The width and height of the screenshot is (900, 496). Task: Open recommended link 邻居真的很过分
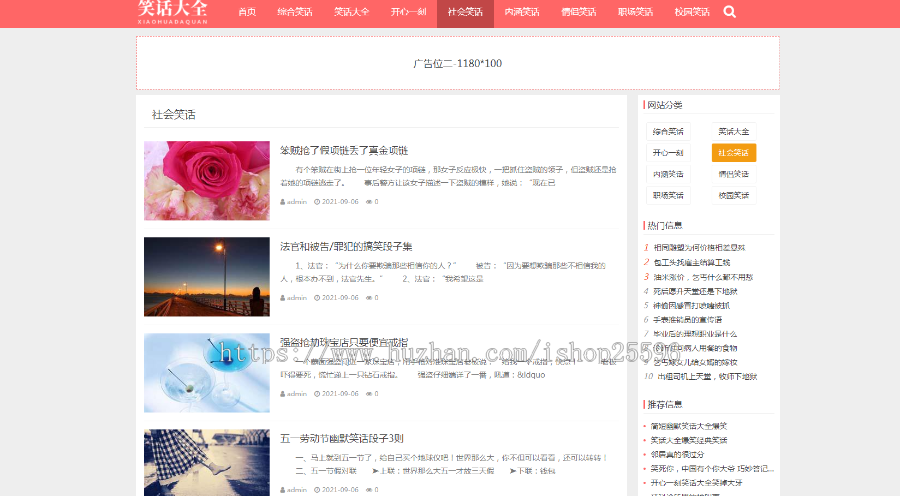pos(677,454)
